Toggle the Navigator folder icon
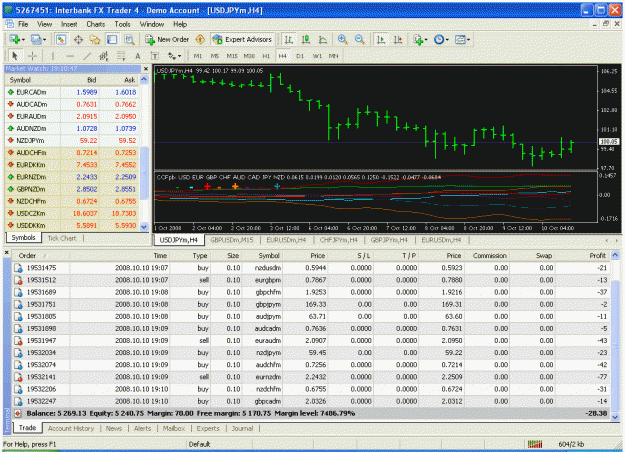625x452 pixels. pyautogui.click(x=95, y=39)
